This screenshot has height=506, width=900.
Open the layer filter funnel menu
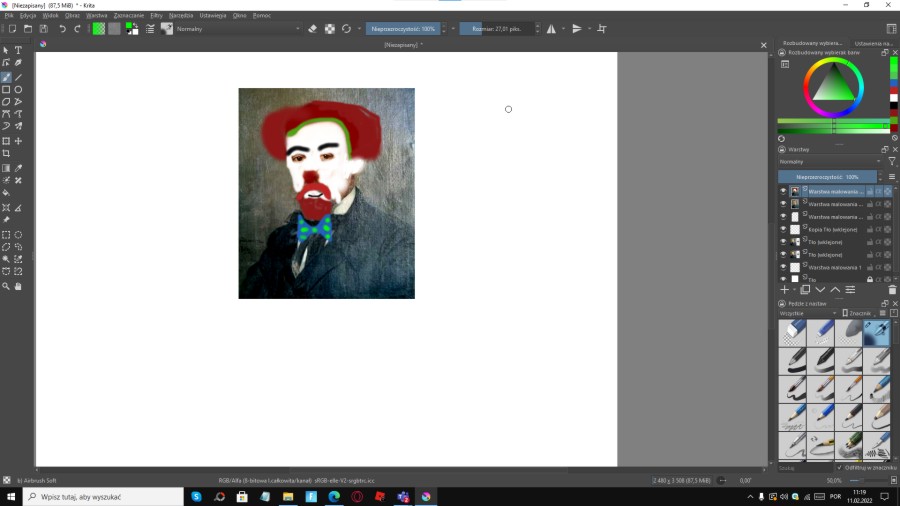pos(891,162)
